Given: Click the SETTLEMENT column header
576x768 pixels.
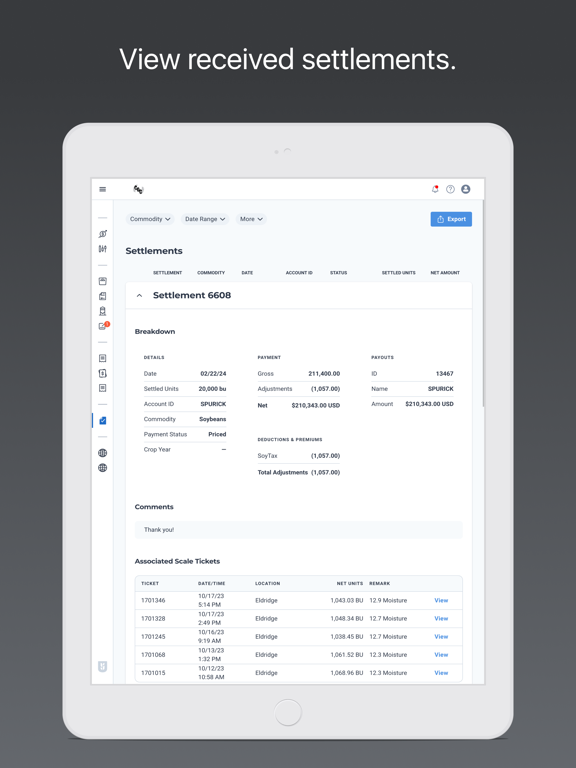Looking at the screenshot, I should 168,273.
